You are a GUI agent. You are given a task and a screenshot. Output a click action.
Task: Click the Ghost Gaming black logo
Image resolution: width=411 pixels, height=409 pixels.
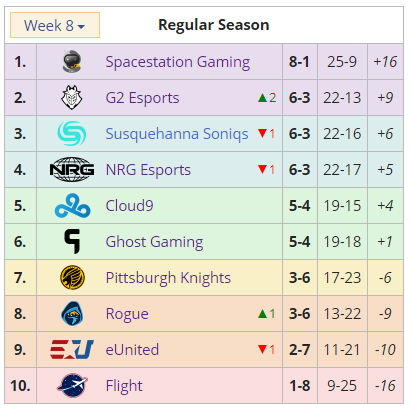[x=72, y=241]
